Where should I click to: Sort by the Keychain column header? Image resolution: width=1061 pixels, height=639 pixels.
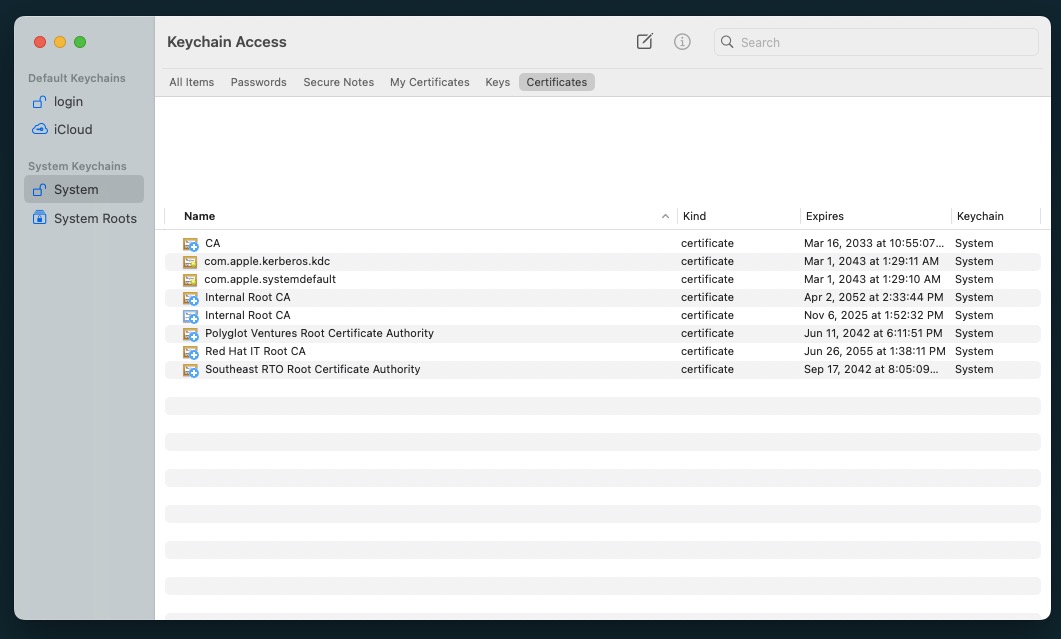980,216
